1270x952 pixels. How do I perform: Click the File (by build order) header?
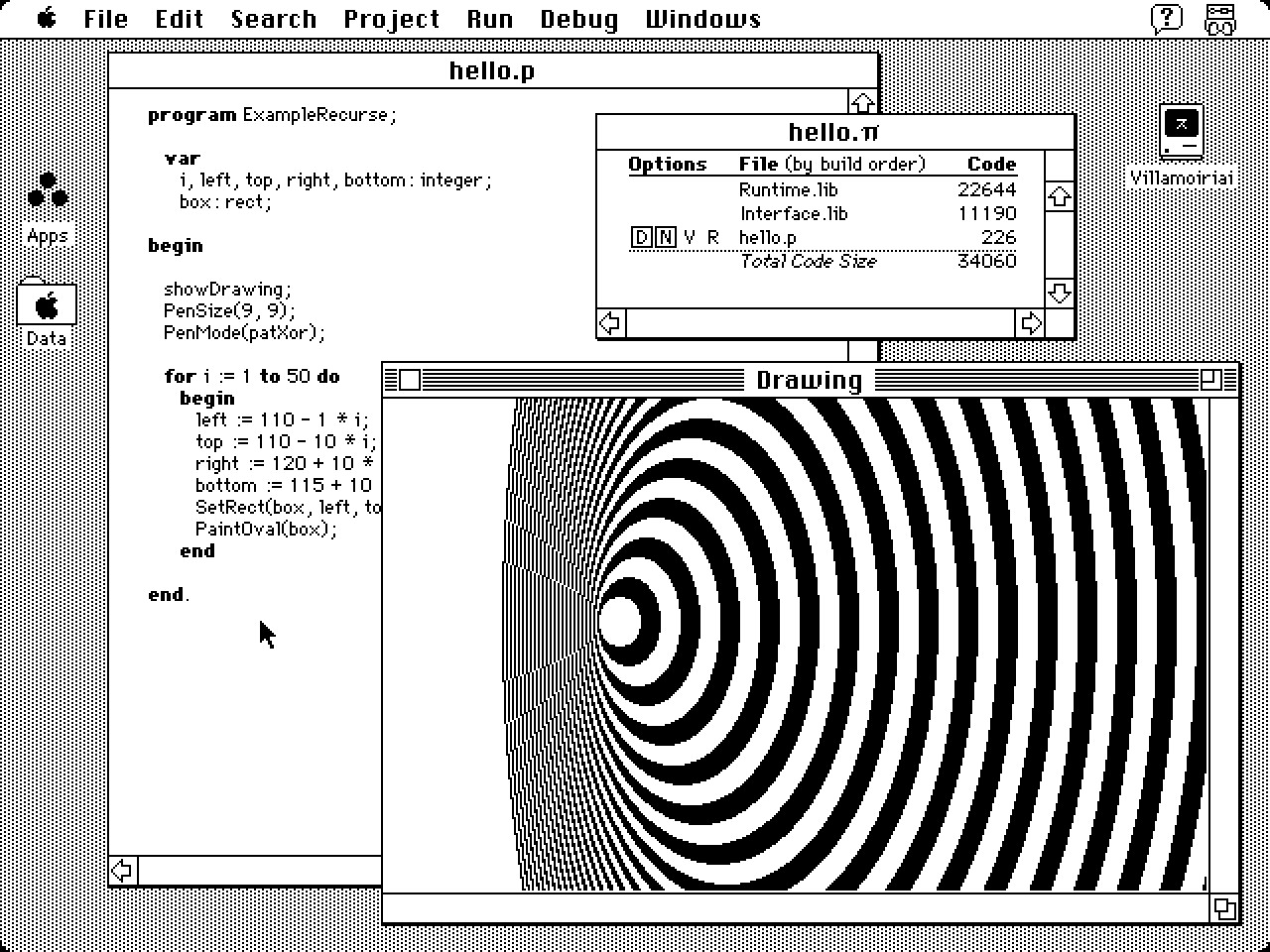831,165
